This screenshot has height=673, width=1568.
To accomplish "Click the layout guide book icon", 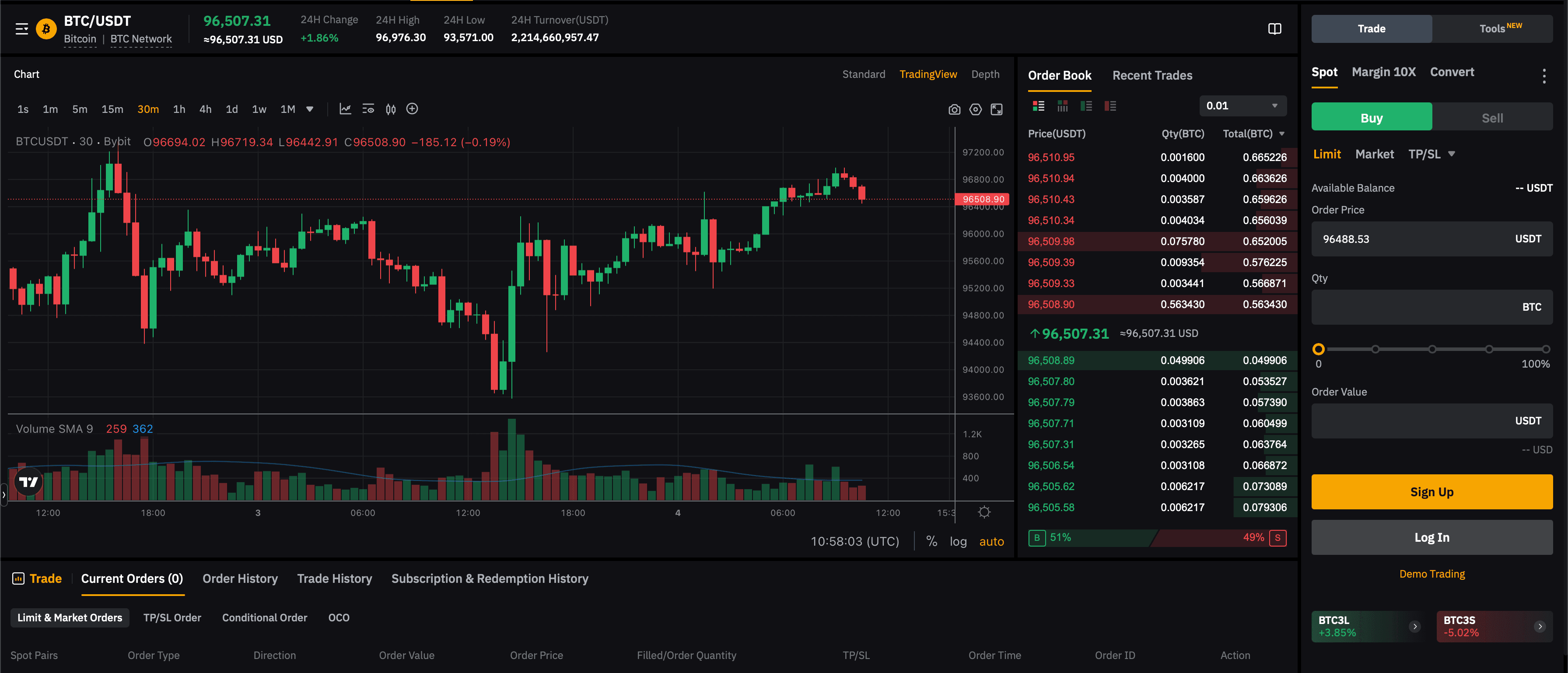I will tap(1274, 28).
